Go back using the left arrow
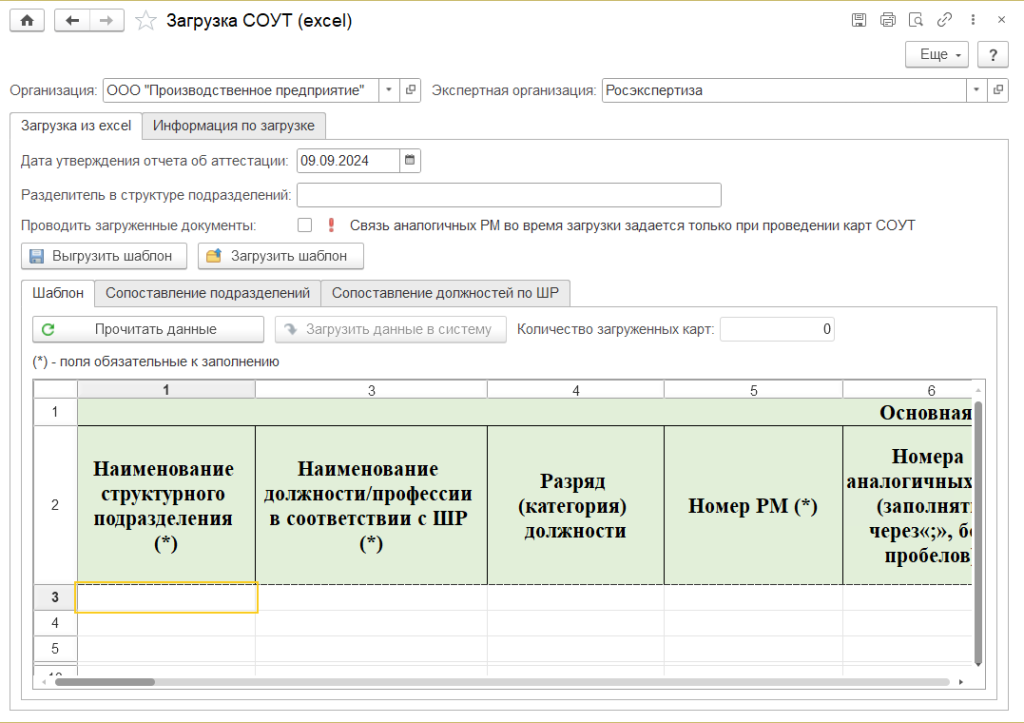Image resolution: width=1024 pixels, height=723 pixels. (71, 20)
